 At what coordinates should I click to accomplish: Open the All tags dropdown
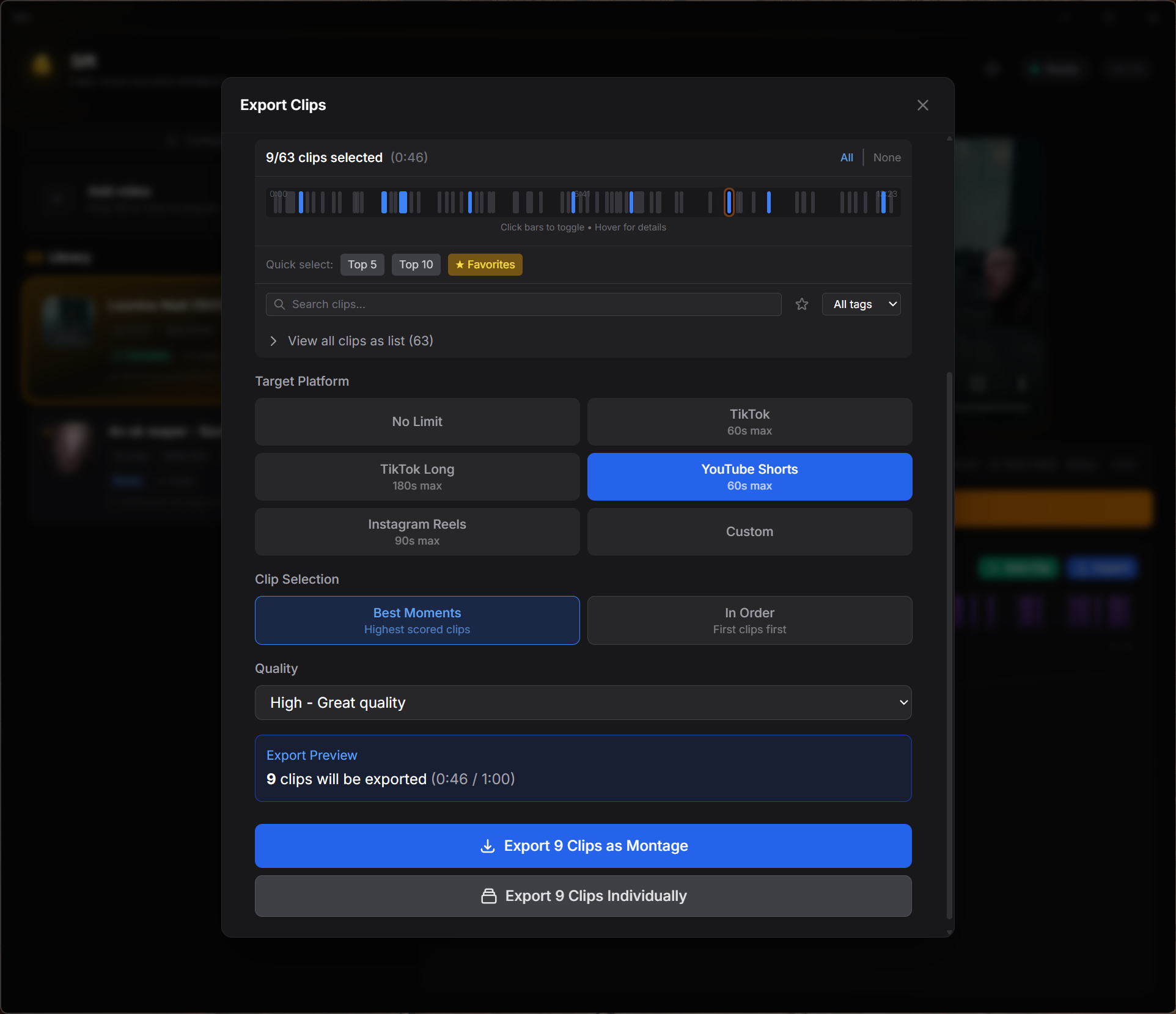pyautogui.click(x=861, y=304)
